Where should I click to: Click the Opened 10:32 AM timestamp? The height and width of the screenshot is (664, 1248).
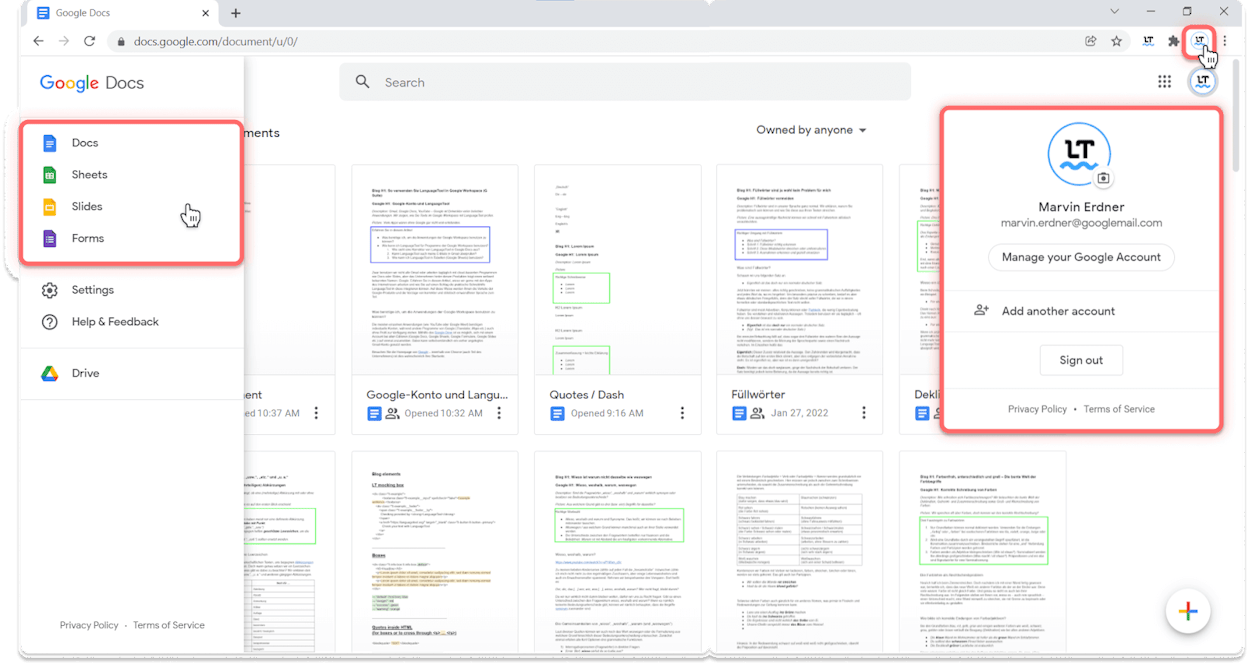tap(443, 413)
